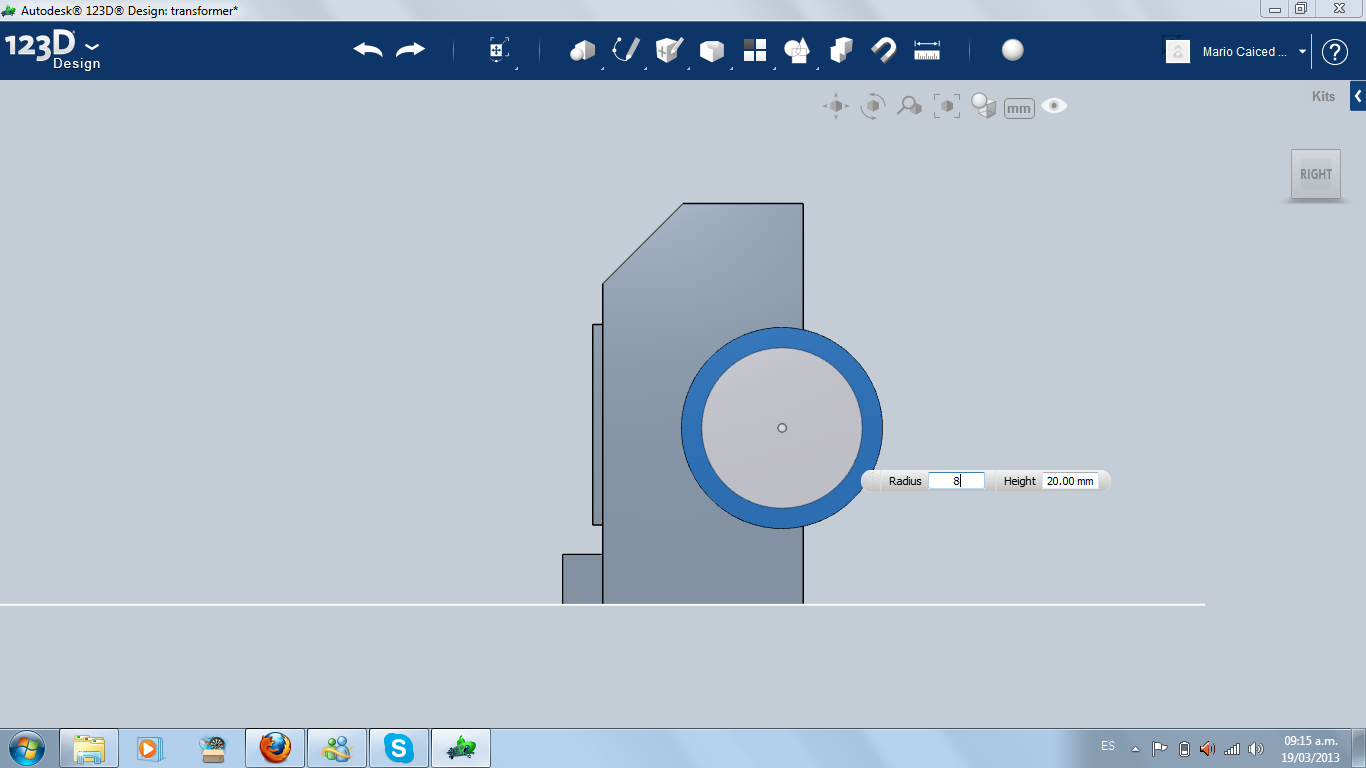Select the Measure ruler tool

click(x=927, y=50)
